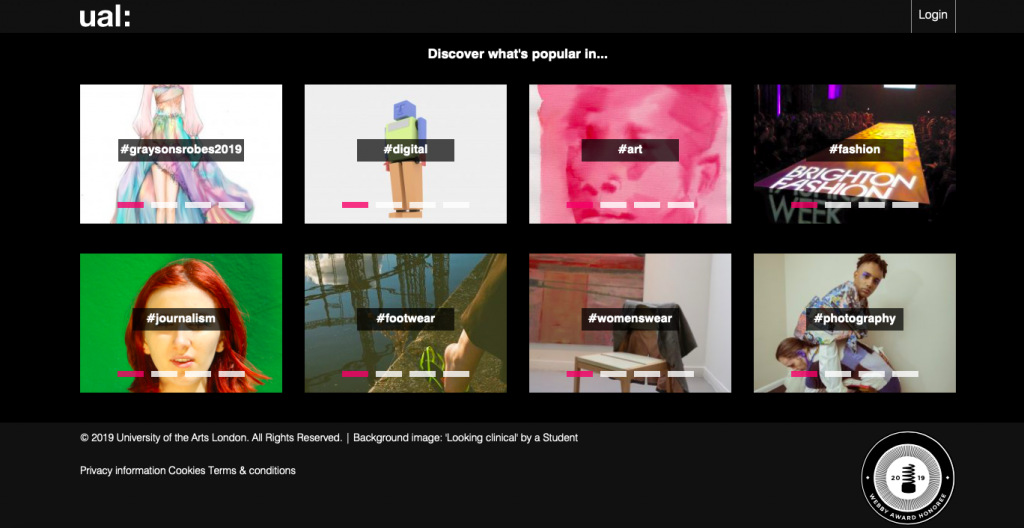Show second slide indicator on #fashion card
1024x528 pixels.
click(838, 205)
